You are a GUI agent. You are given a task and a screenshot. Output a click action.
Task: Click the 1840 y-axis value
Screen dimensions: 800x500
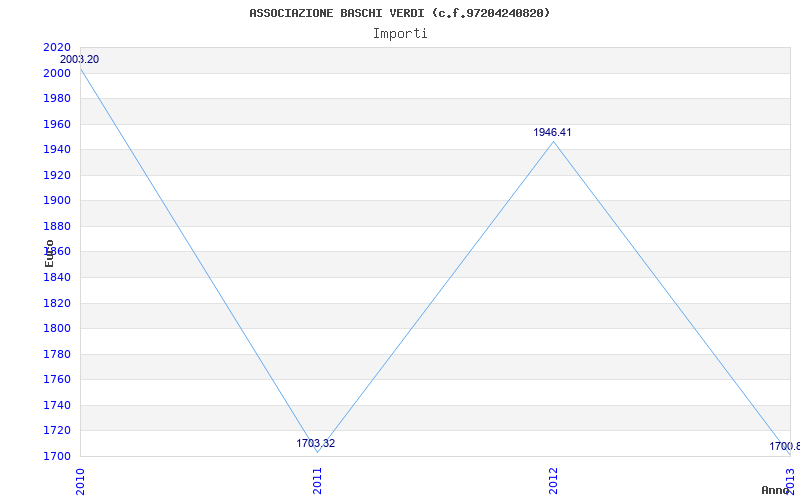(57, 278)
